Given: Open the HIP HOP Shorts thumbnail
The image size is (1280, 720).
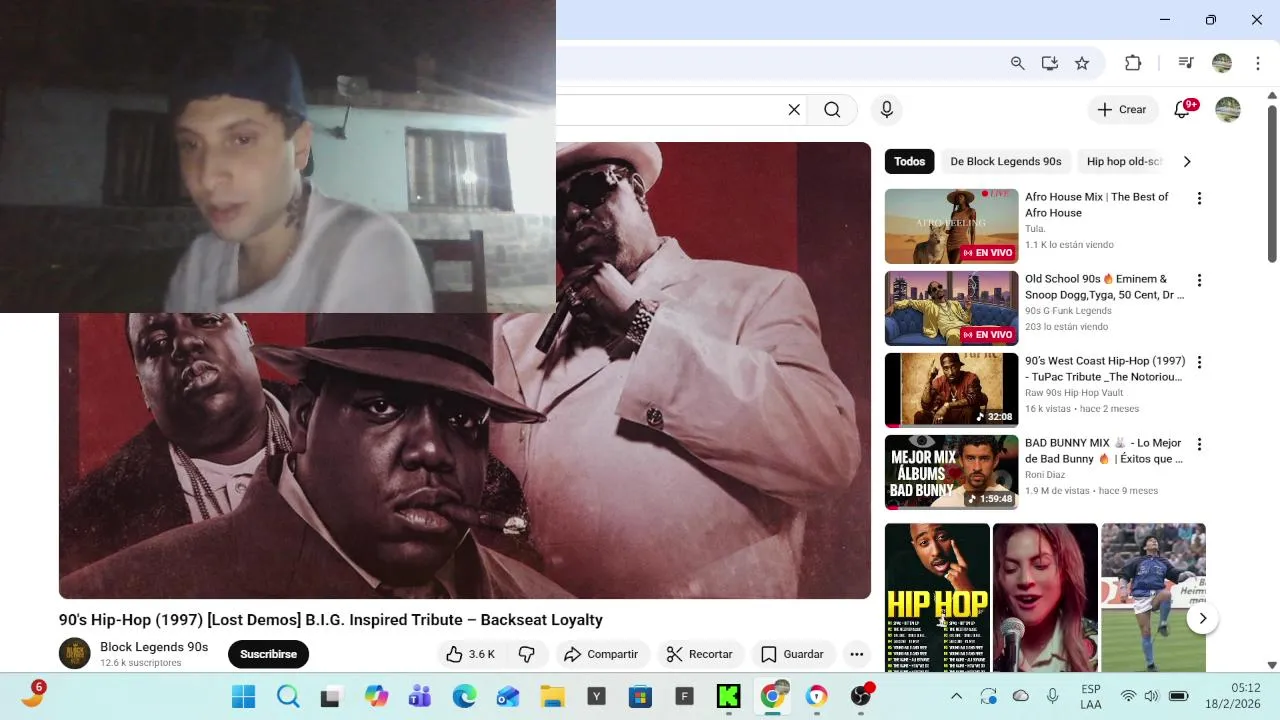Looking at the screenshot, I should (x=937, y=597).
